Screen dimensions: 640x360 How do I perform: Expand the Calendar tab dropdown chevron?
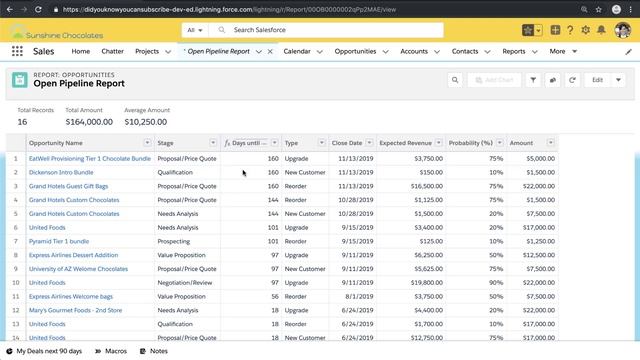coord(320,52)
